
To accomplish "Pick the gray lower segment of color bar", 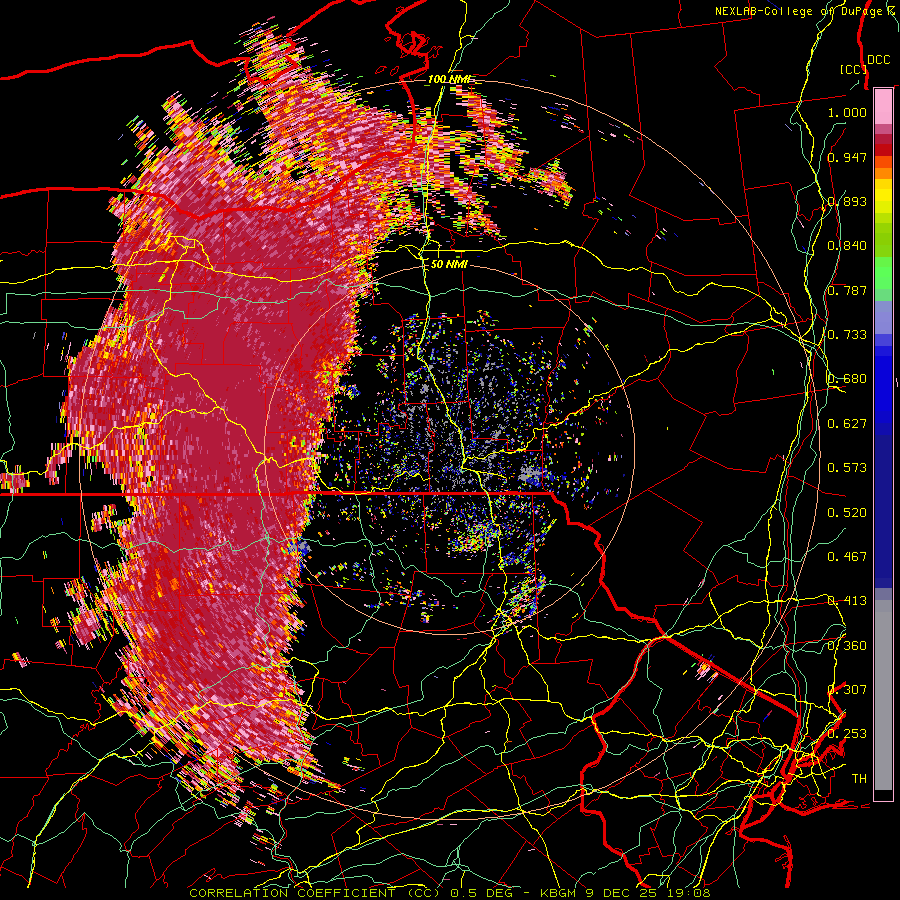I will coord(883,695).
